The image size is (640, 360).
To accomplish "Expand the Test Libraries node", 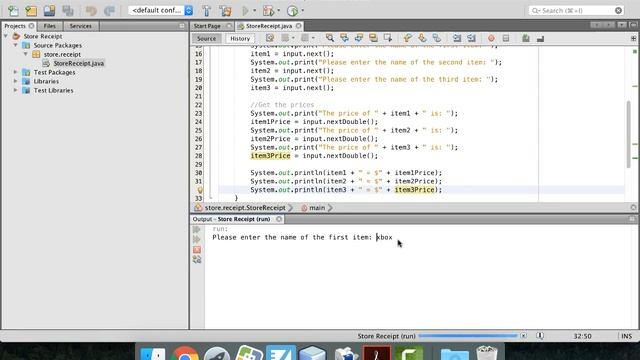I will pos(16,90).
